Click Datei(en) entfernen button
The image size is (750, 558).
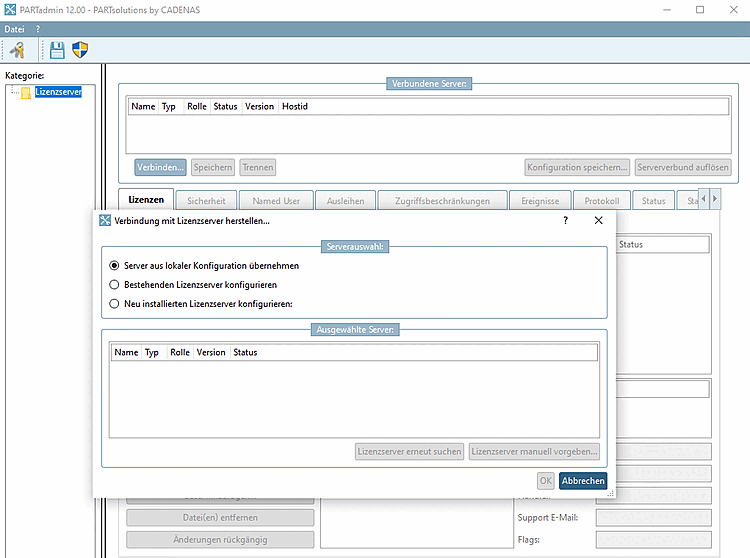(220, 517)
